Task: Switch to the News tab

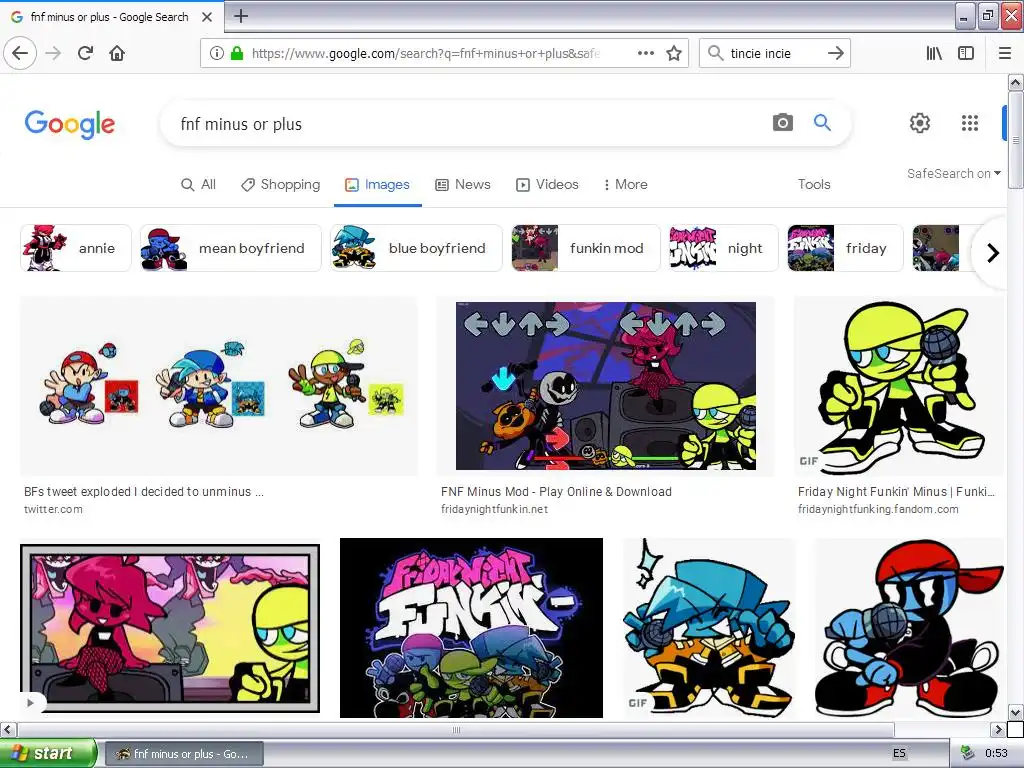Action: 463,184
